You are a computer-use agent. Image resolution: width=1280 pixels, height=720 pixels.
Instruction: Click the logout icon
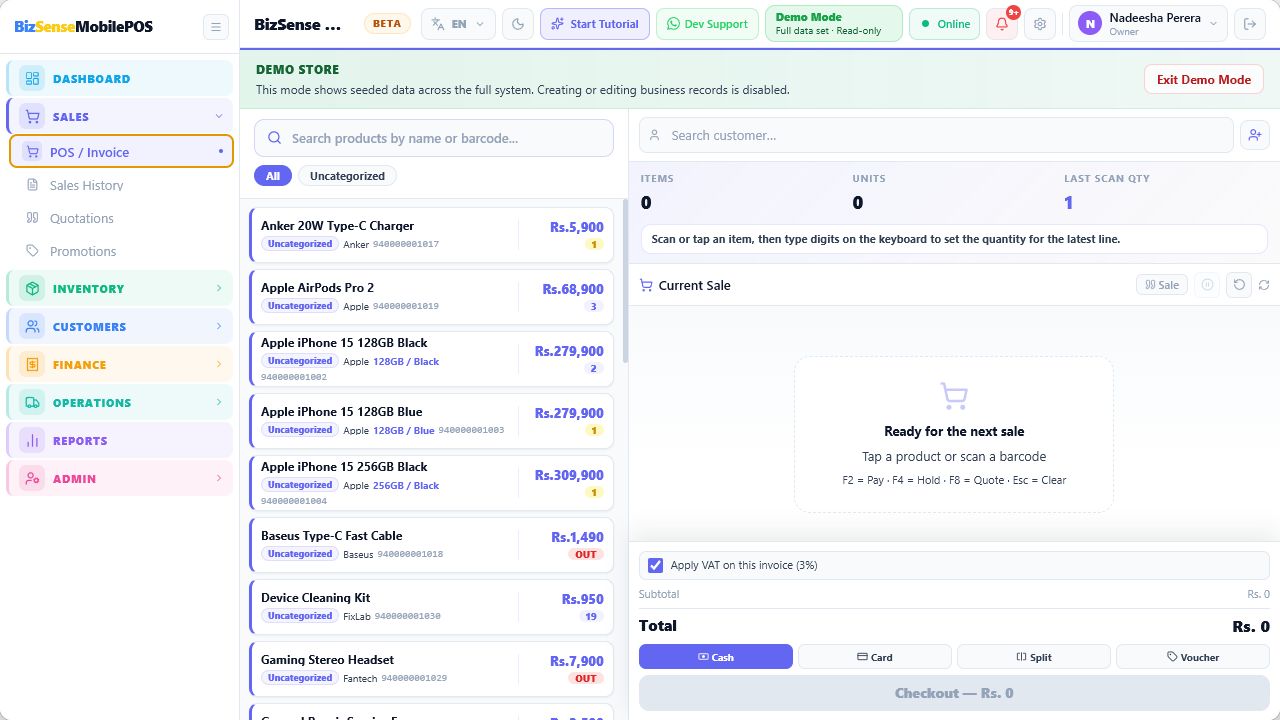tap(1249, 24)
